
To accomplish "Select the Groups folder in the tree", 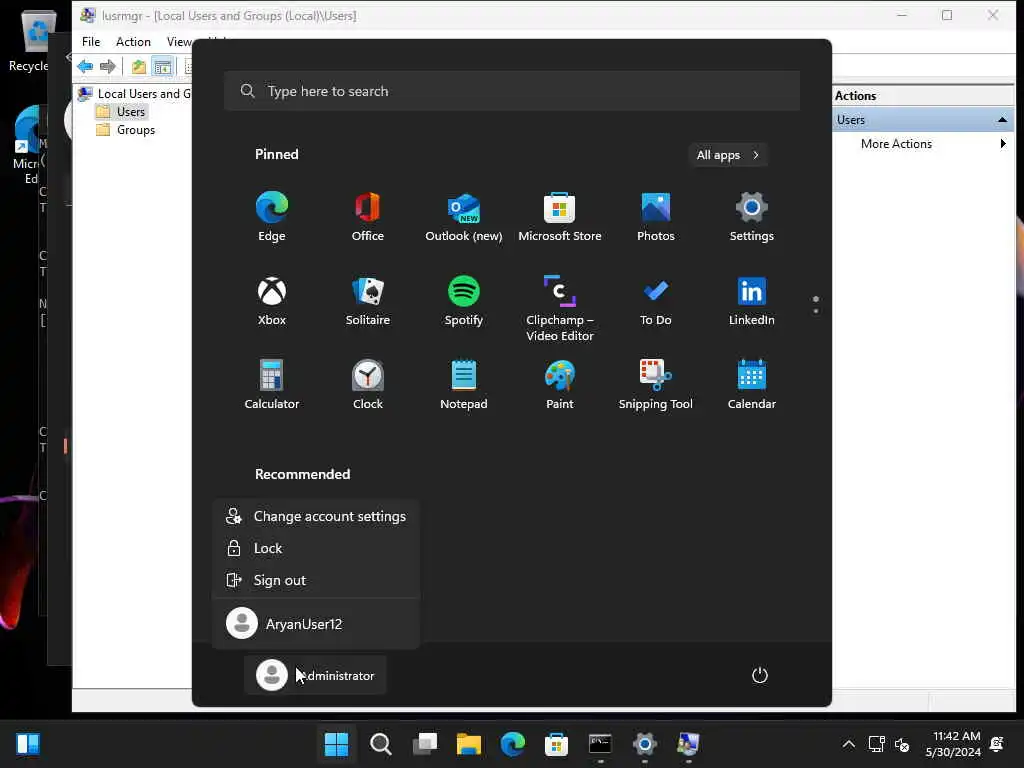I will (x=126, y=130).
